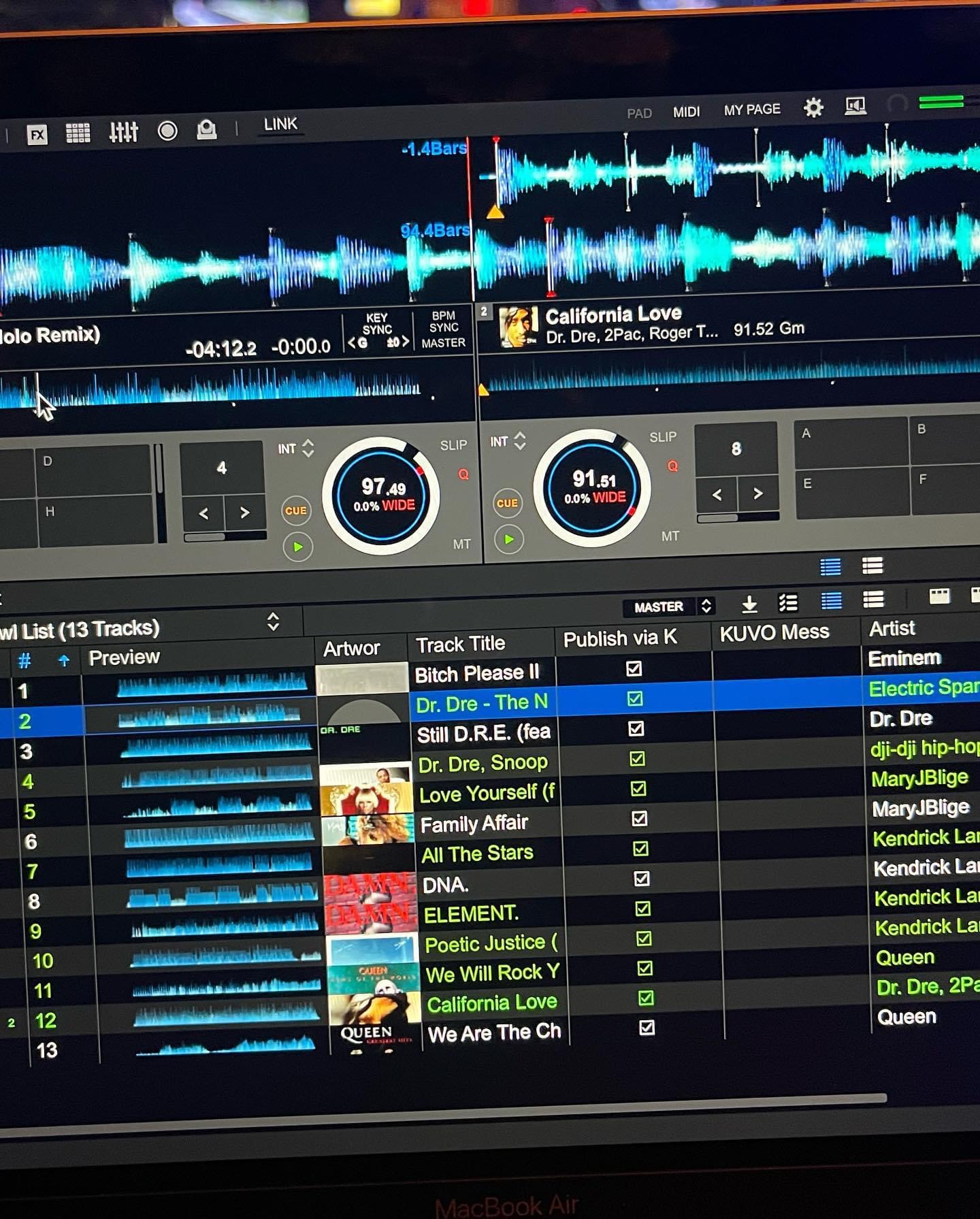Toggle Q quantize on the 97.49 deck
The image size is (980, 1219).
click(x=463, y=474)
